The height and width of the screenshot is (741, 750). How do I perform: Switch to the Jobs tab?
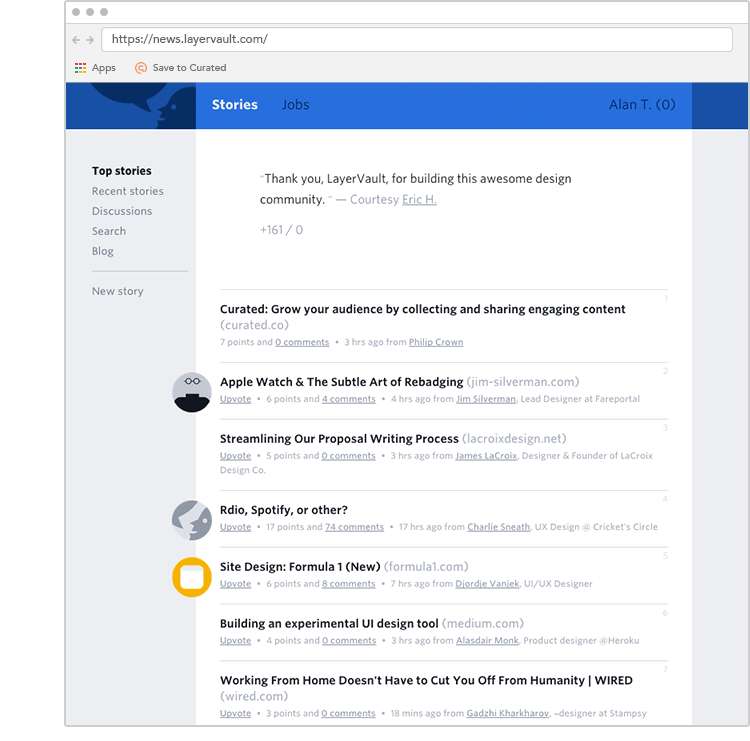tap(295, 105)
